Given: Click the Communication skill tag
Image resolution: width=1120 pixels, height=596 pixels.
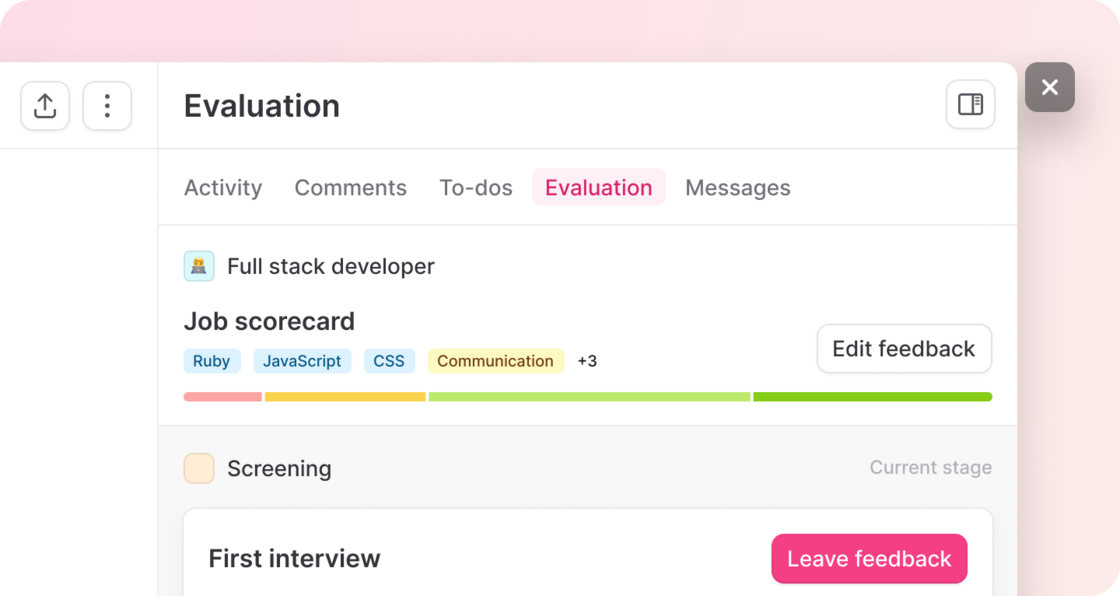Looking at the screenshot, I should point(496,361).
